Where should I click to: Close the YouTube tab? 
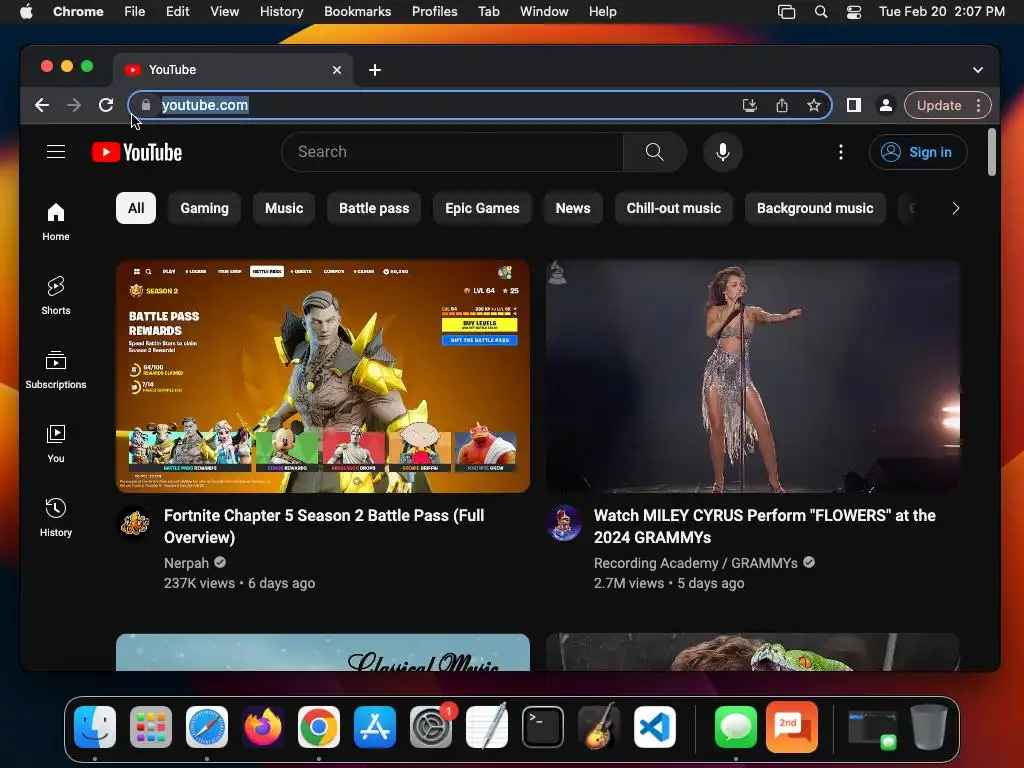click(336, 70)
